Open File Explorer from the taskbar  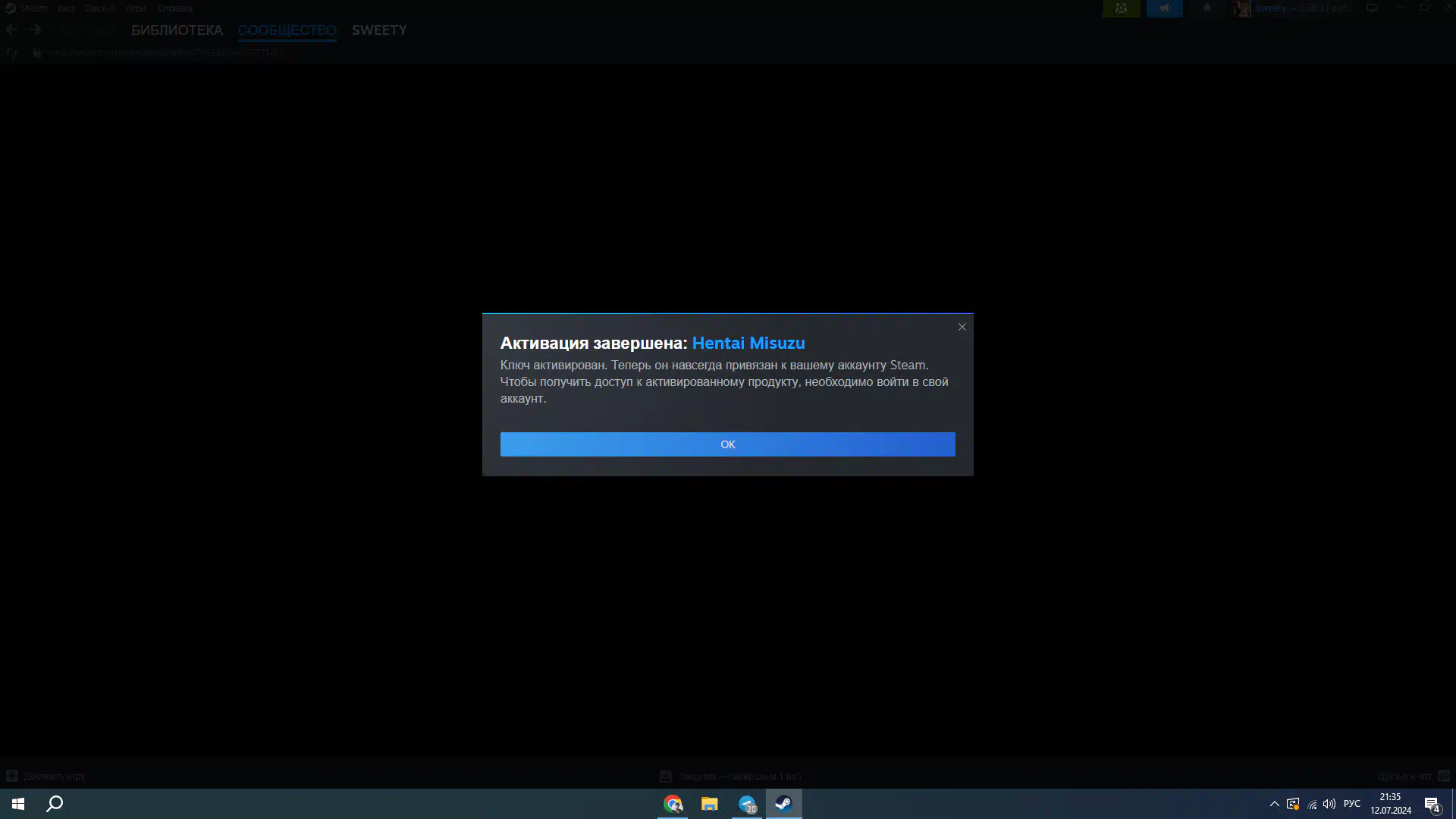click(x=710, y=804)
